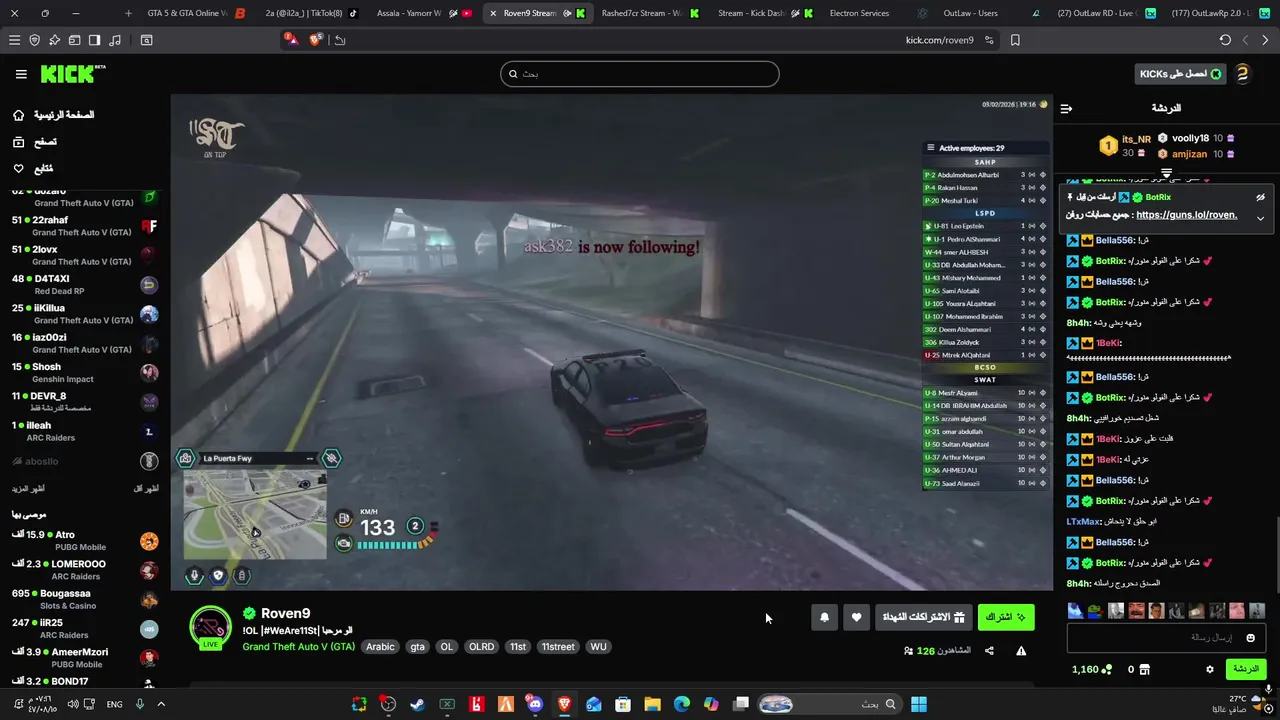Open File Explorer from the taskbar
This screenshot has width=1280, height=720.
652,704
